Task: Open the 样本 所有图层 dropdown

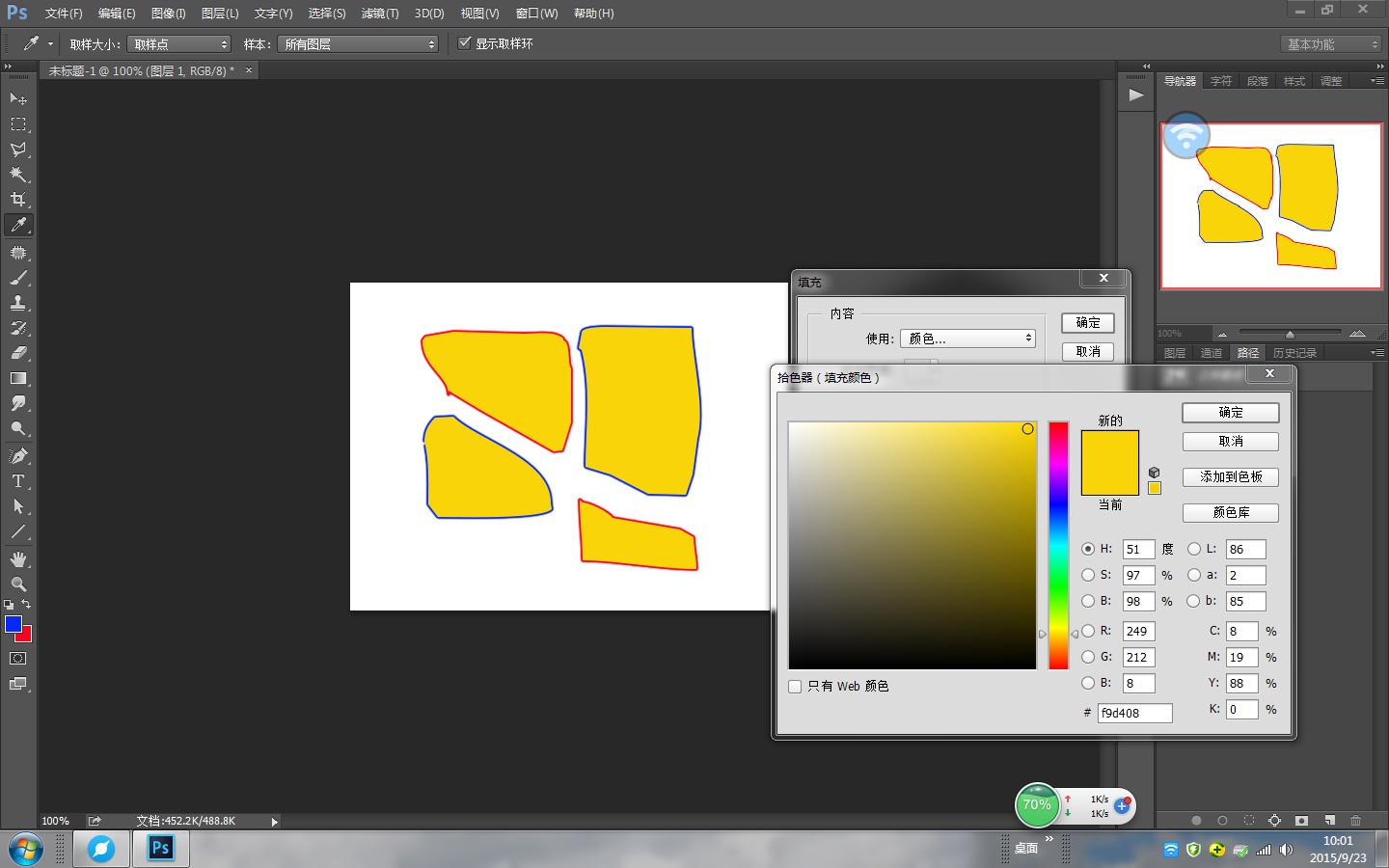Action: point(358,44)
